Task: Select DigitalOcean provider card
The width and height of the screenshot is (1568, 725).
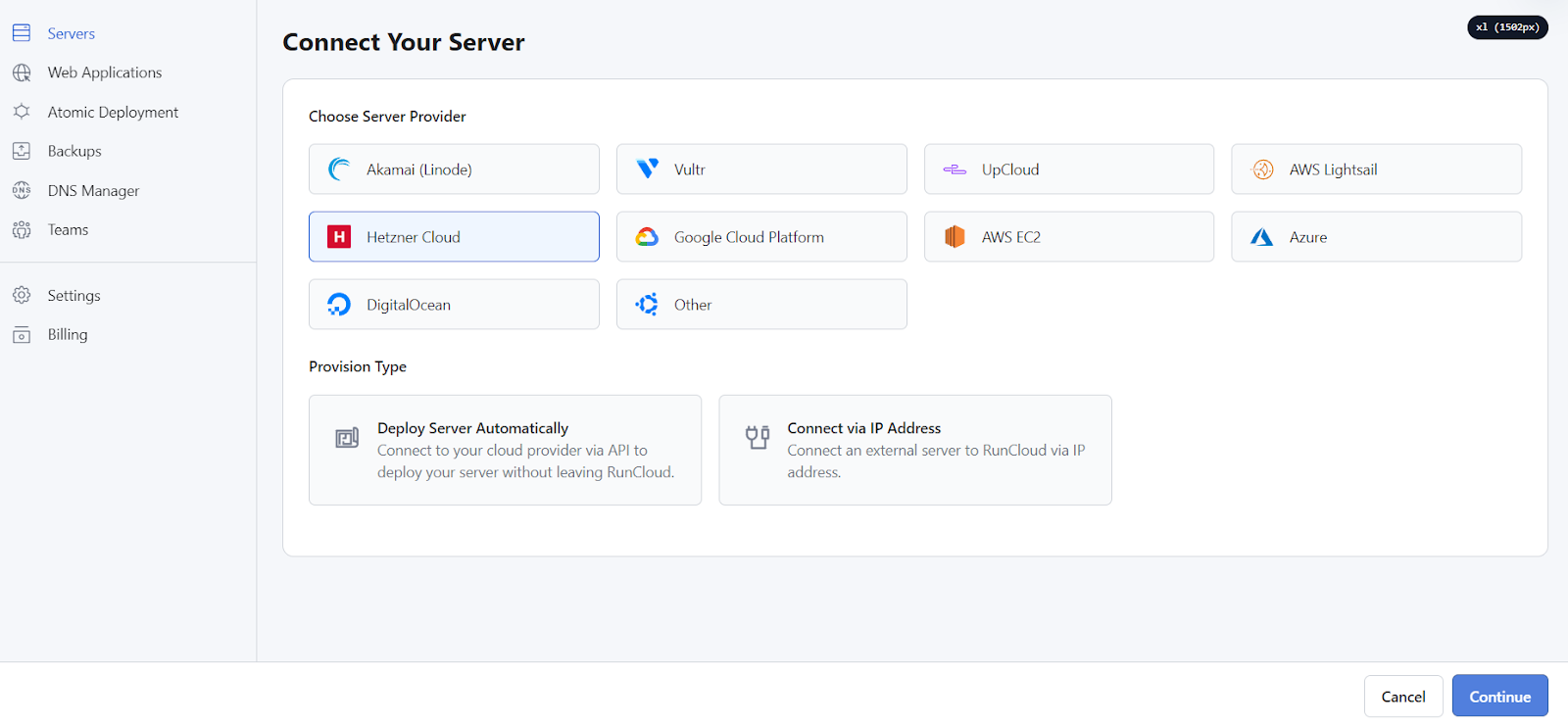Action: (x=454, y=305)
